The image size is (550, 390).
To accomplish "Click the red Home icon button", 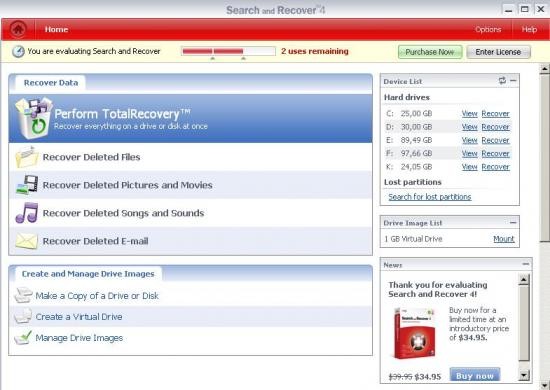I will click(x=18, y=29).
